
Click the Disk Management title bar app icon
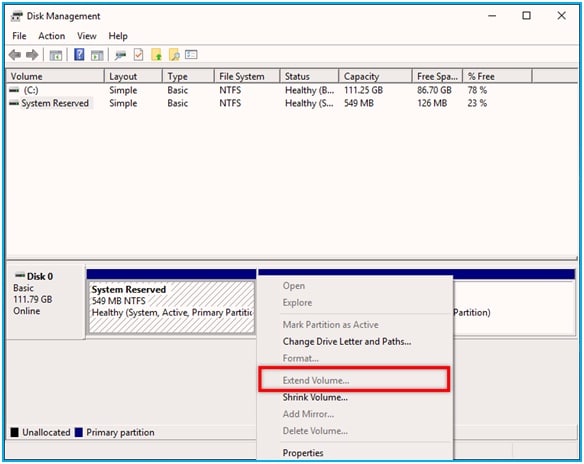coord(17,16)
